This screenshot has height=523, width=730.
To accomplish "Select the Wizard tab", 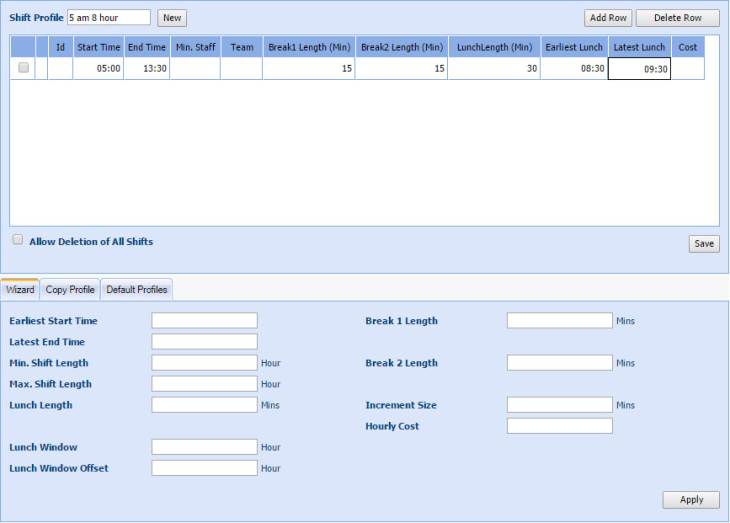I will (x=20, y=290).
